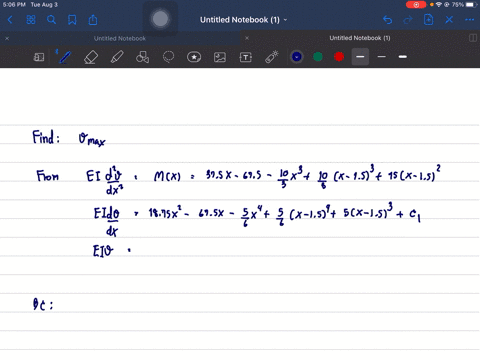The height and width of the screenshot is (360, 480).
Task: Choose the red pen color
Action: pyautogui.click(x=339, y=57)
